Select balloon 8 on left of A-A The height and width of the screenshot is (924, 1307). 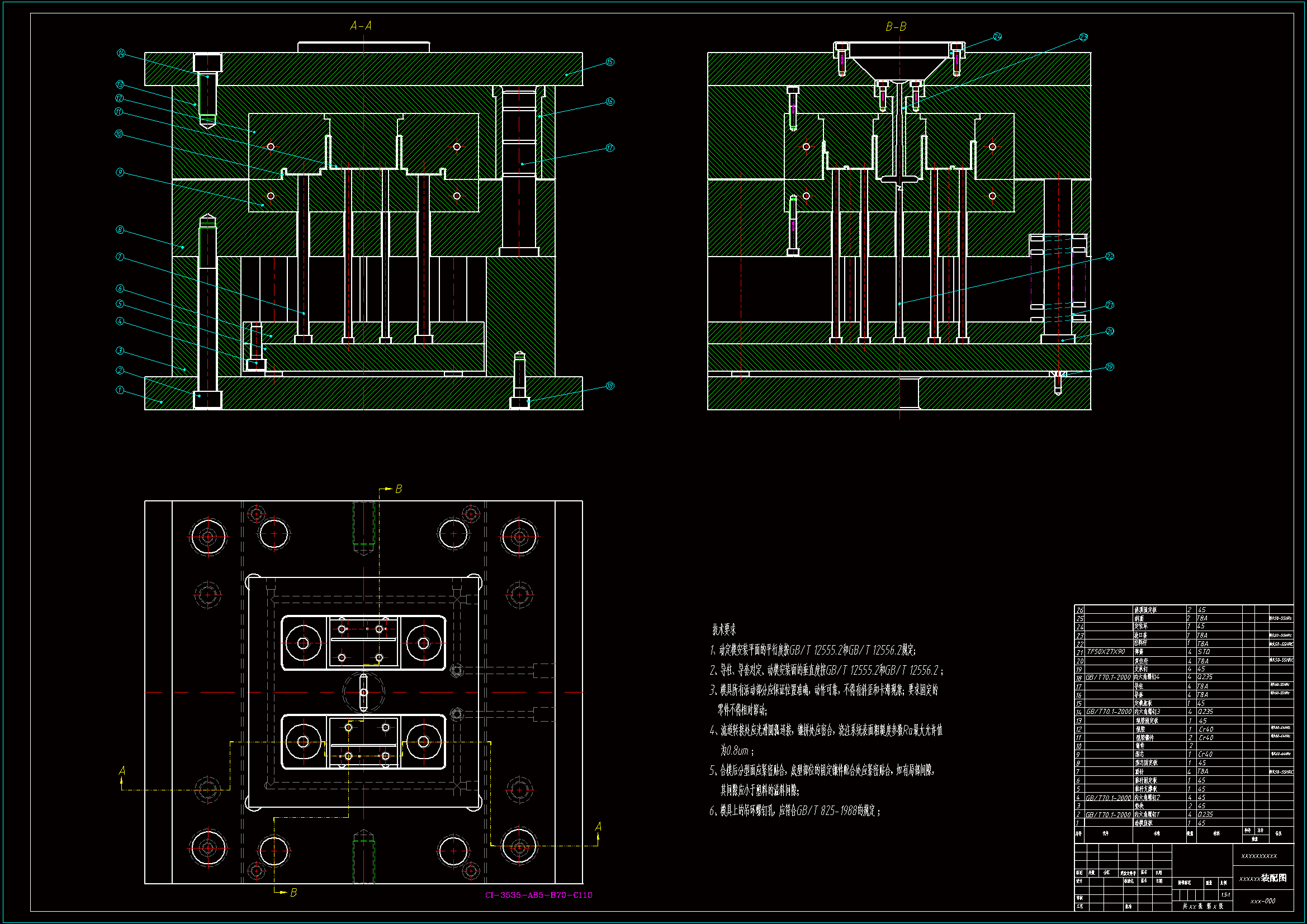120,229
